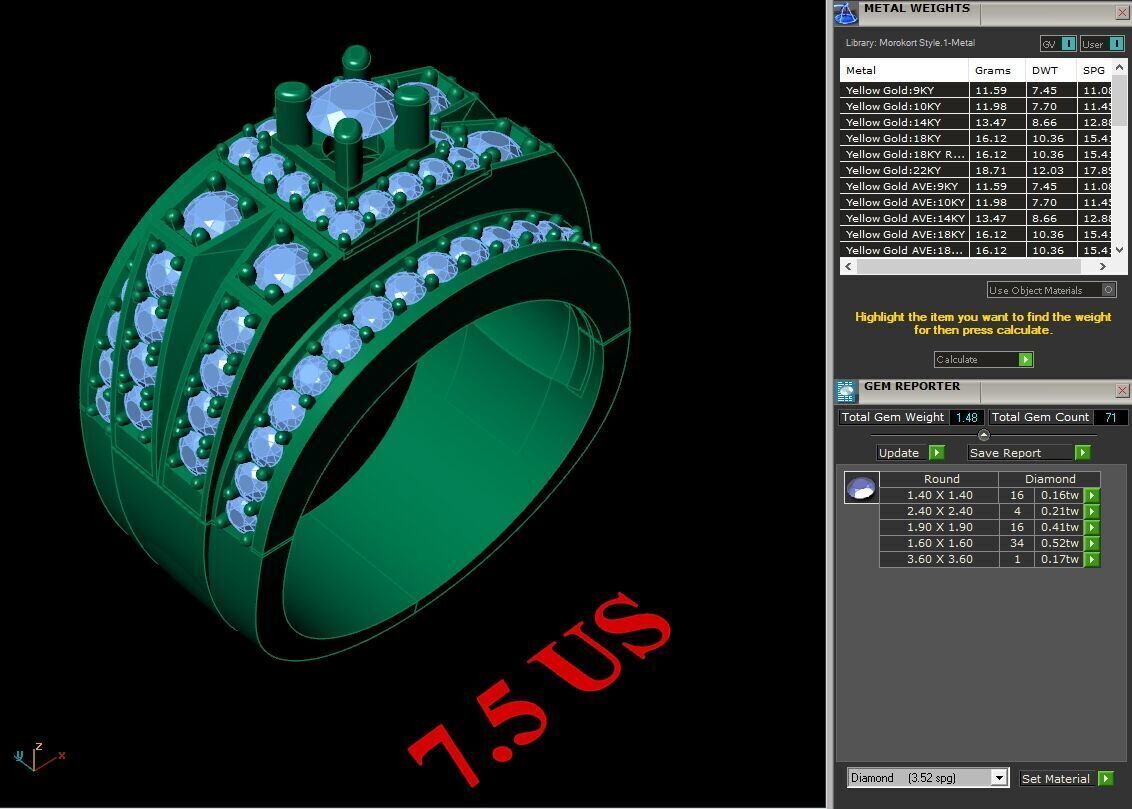Close the Gem Reporter panel

pyautogui.click(x=1123, y=390)
